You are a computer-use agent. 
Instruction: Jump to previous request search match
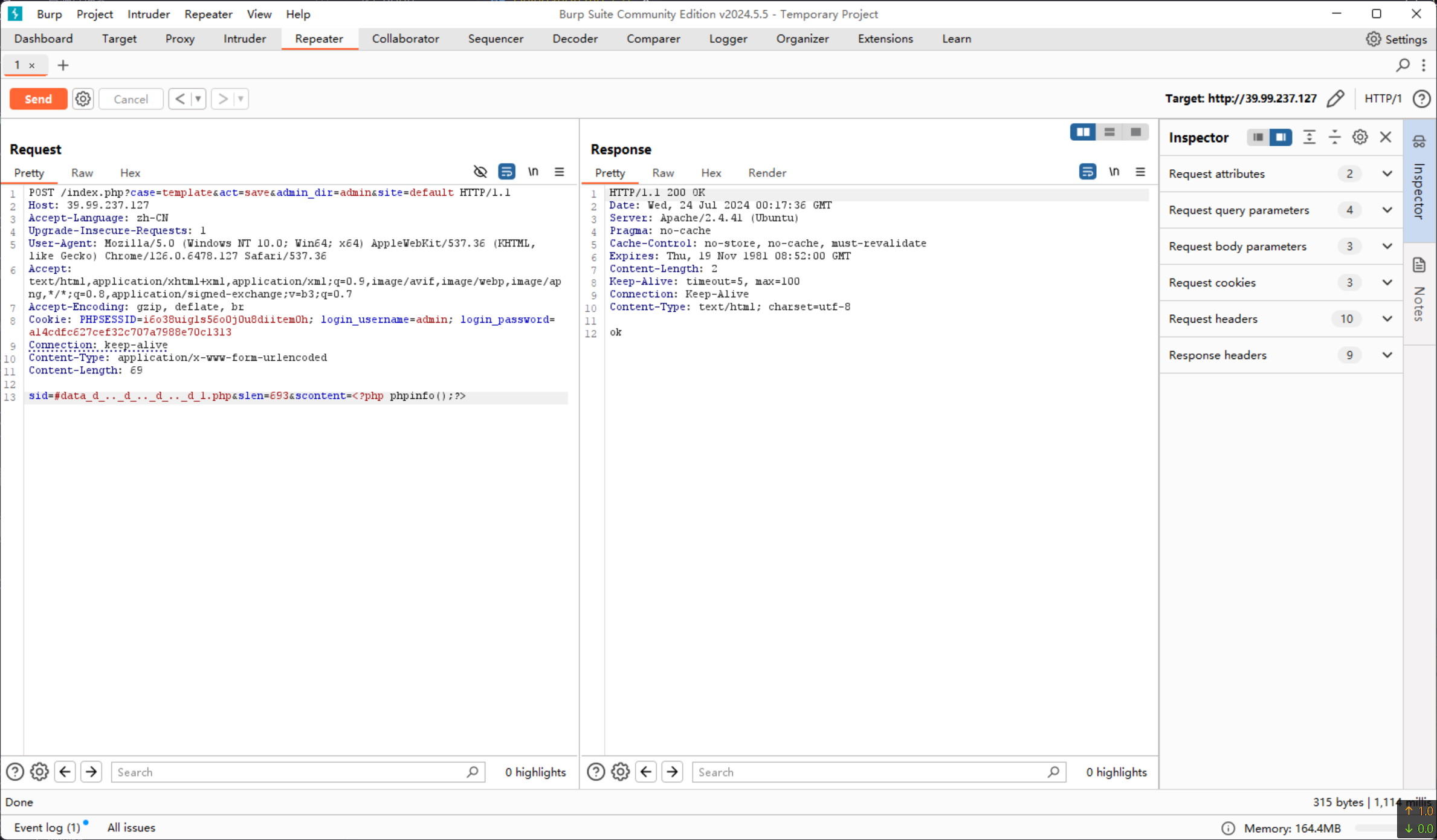(x=65, y=772)
